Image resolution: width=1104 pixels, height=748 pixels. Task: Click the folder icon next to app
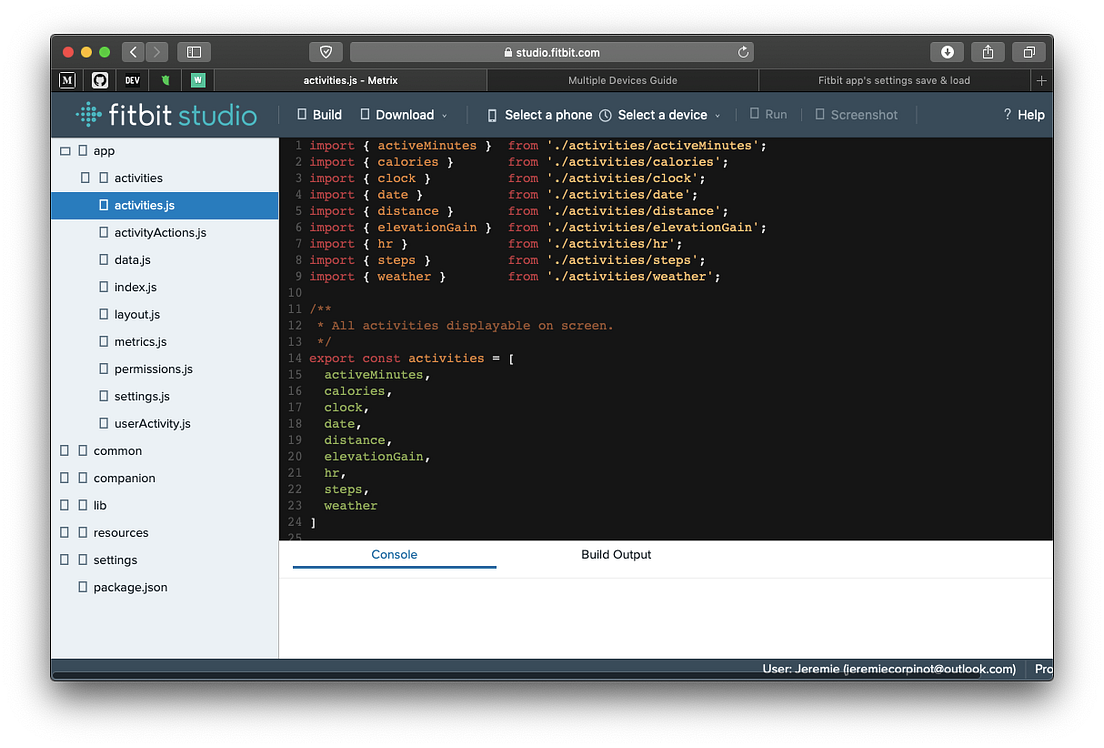click(83, 151)
